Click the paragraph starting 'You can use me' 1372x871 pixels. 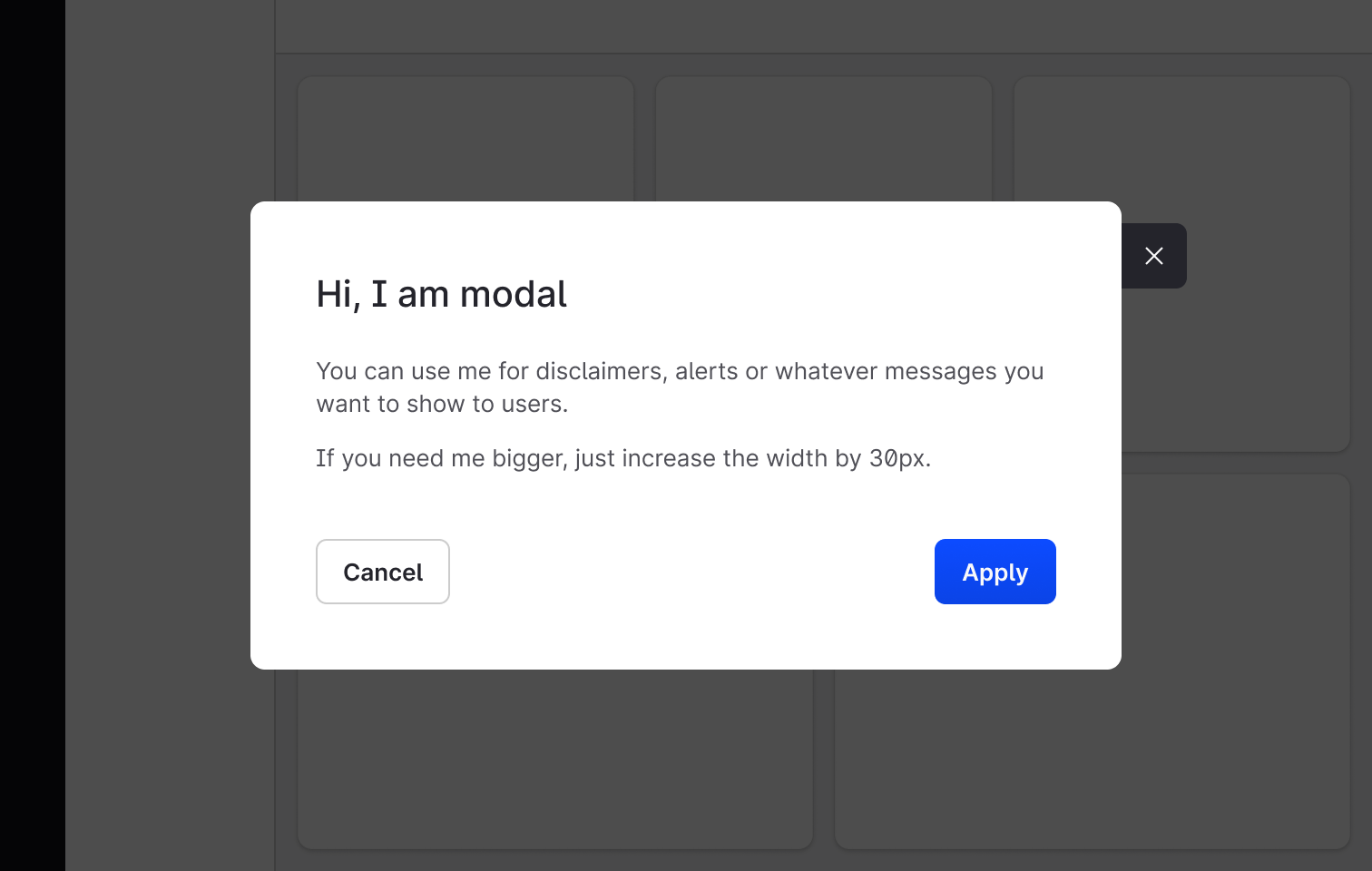tap(680, 387)
